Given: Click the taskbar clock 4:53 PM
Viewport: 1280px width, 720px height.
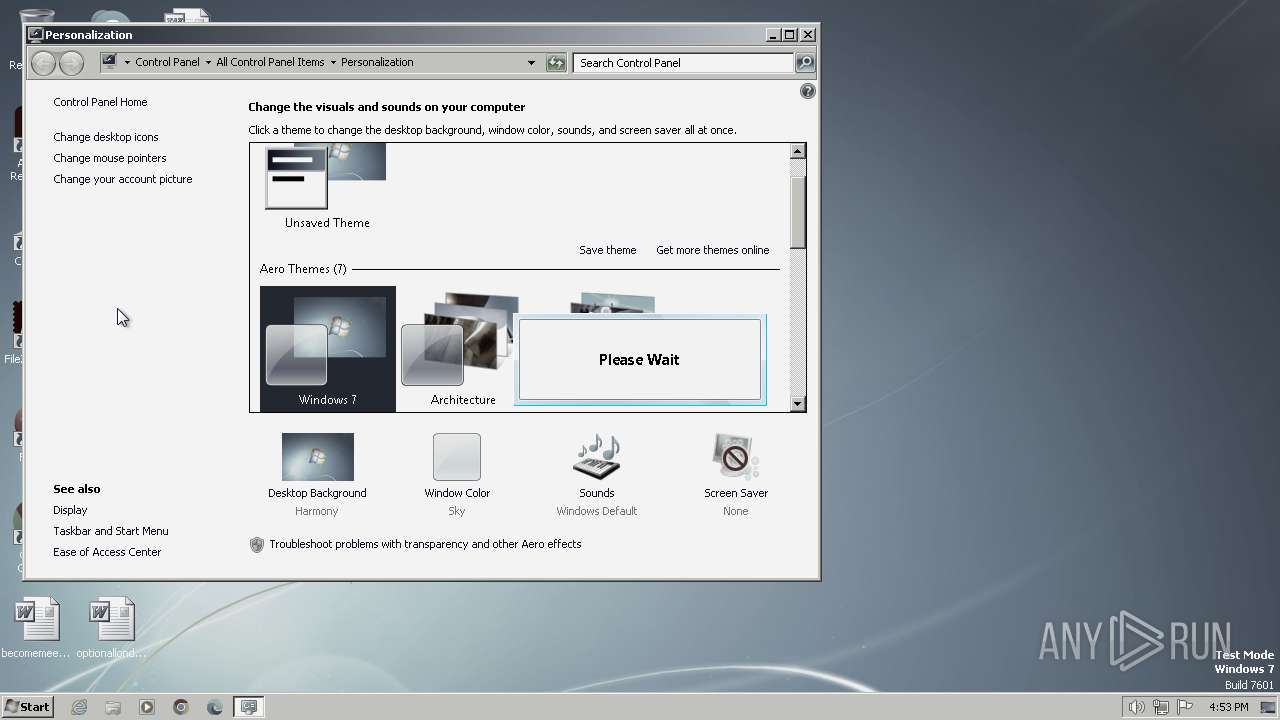Looking at the screenshot, I should click(x=1228, y=707).
